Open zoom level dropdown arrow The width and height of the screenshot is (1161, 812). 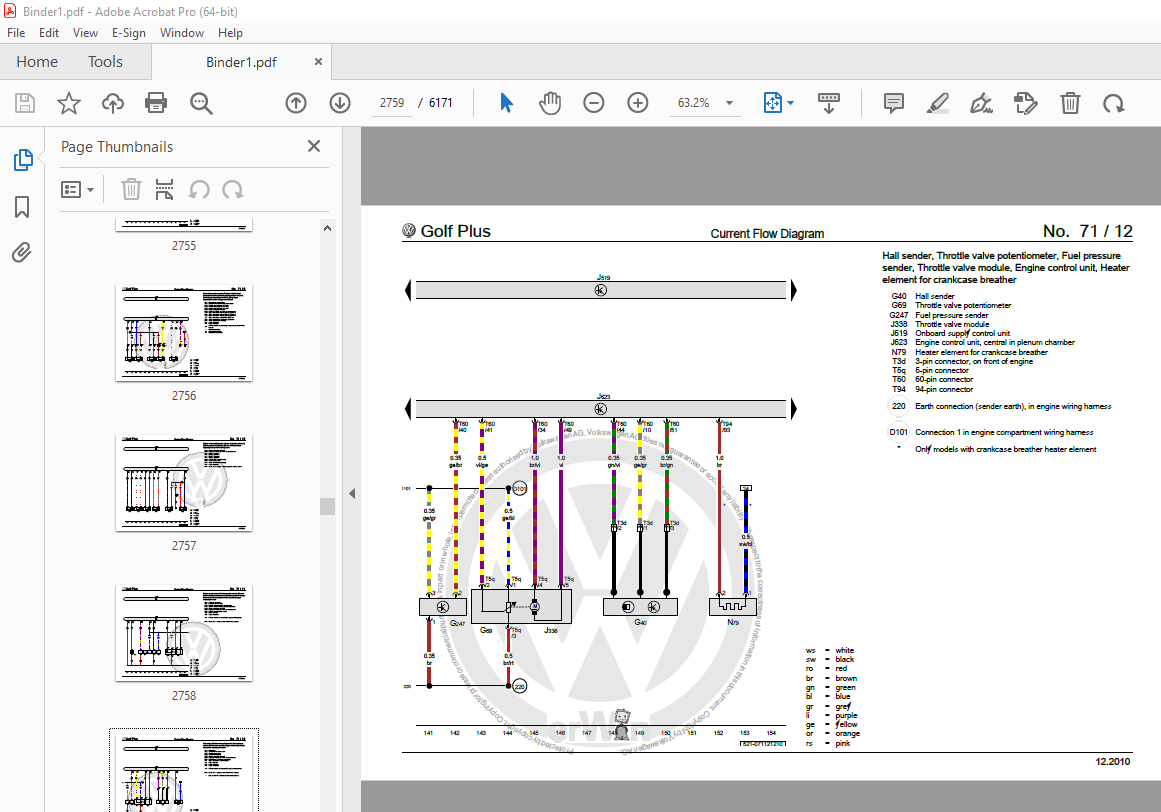pos(729,103)
